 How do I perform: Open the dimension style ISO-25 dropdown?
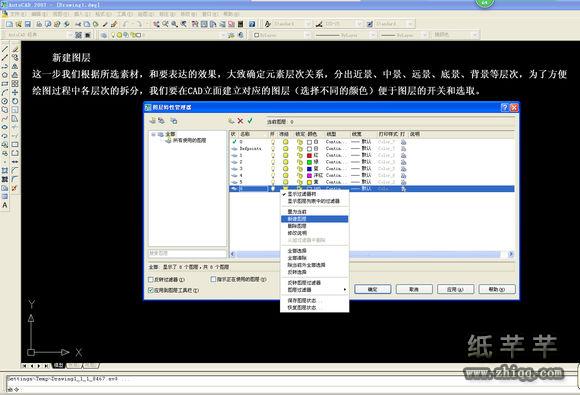point(359,24)
